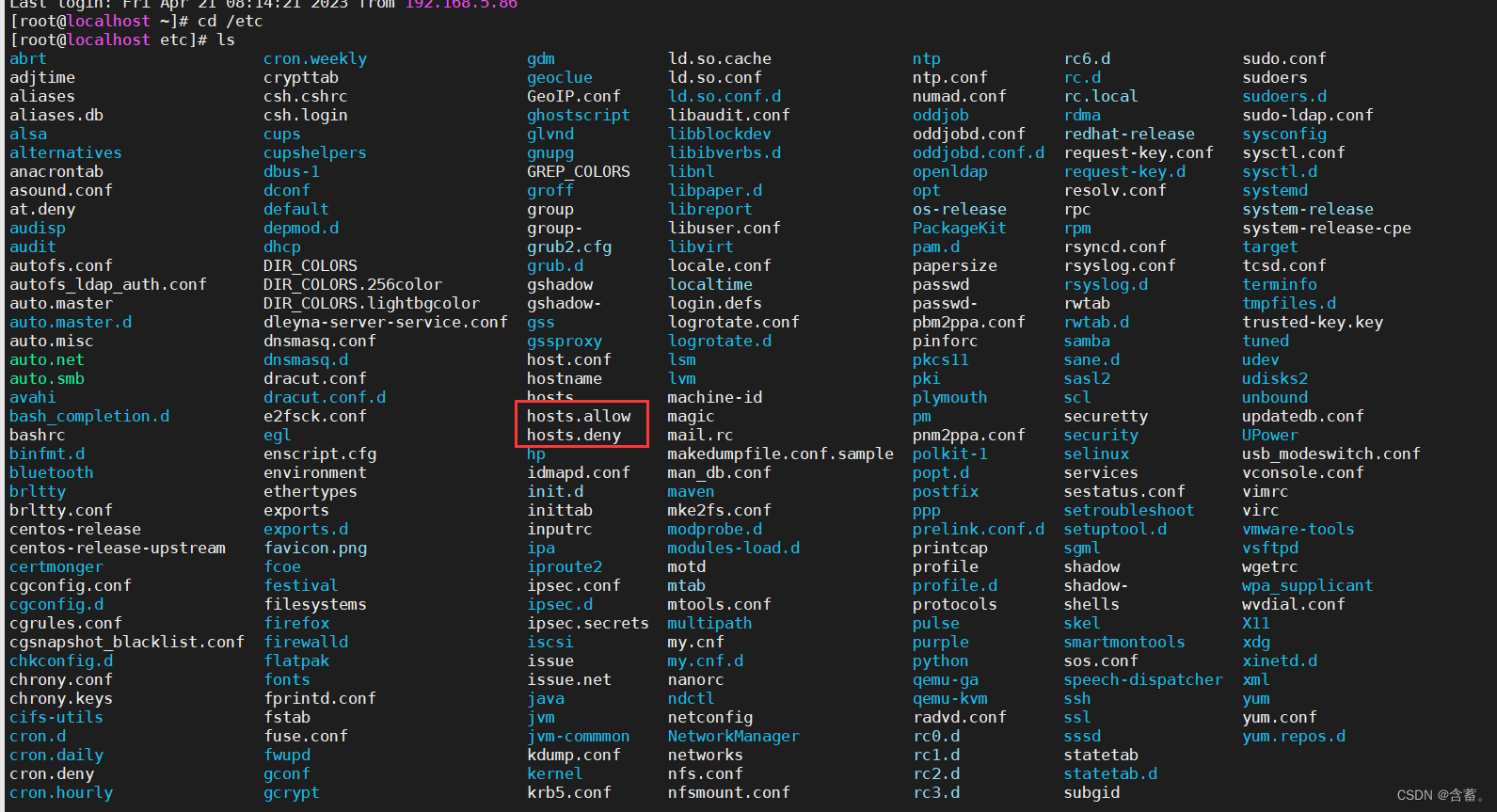Image resolution: width=1497 pixels, height=812 pixels.
Task: Click the green auto.smb entry
Action: coord(47,378)
